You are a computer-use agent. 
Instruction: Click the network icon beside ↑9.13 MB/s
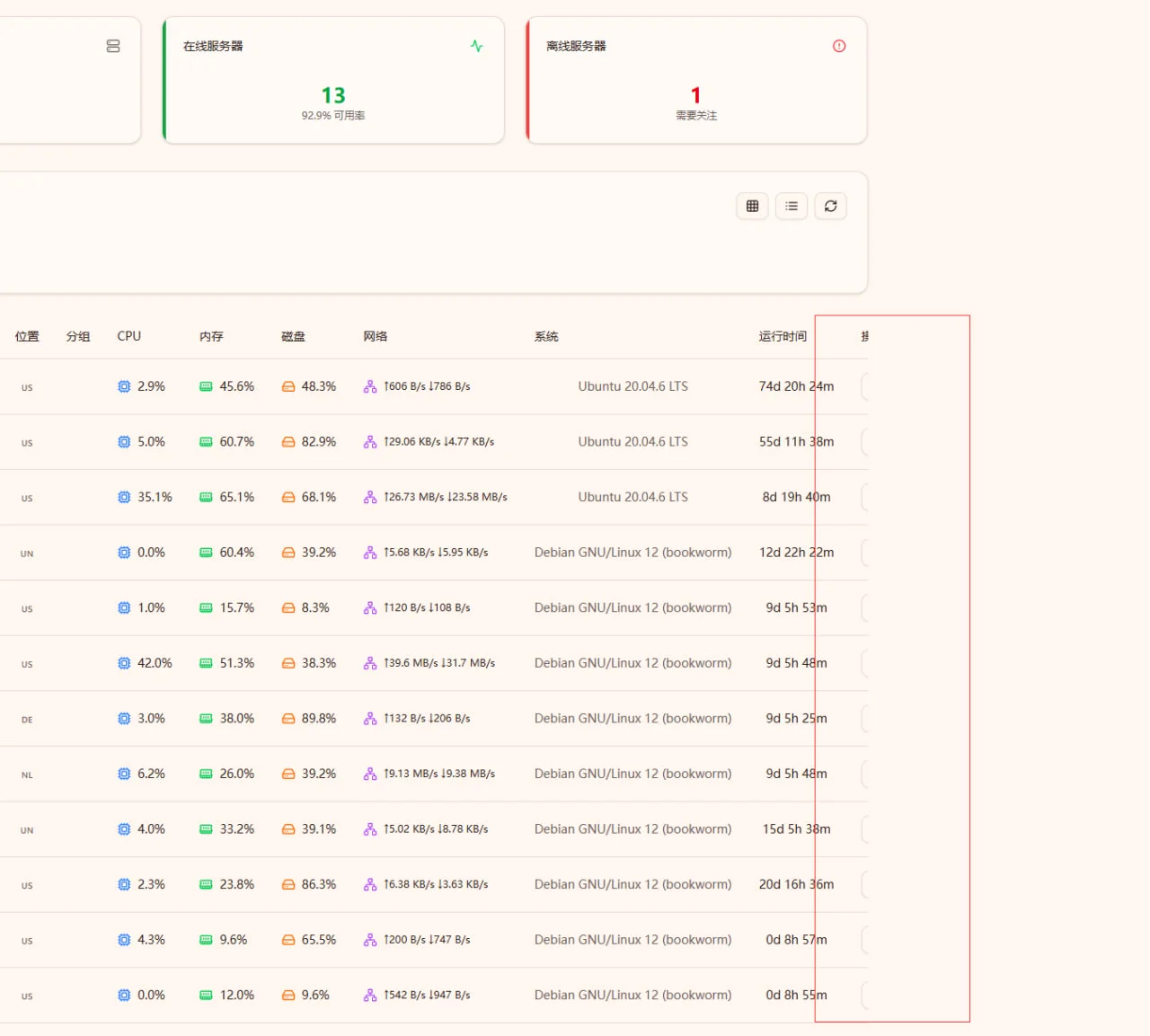[370, 774]
